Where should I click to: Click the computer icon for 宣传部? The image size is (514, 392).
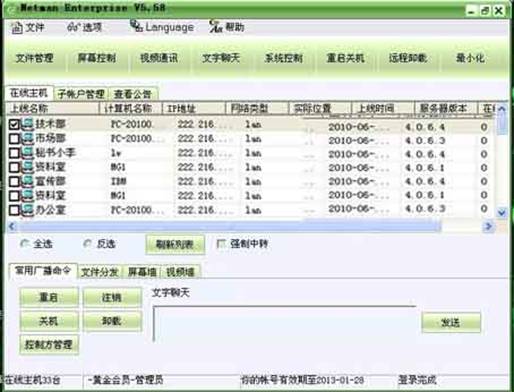click(x=28, y=182)
